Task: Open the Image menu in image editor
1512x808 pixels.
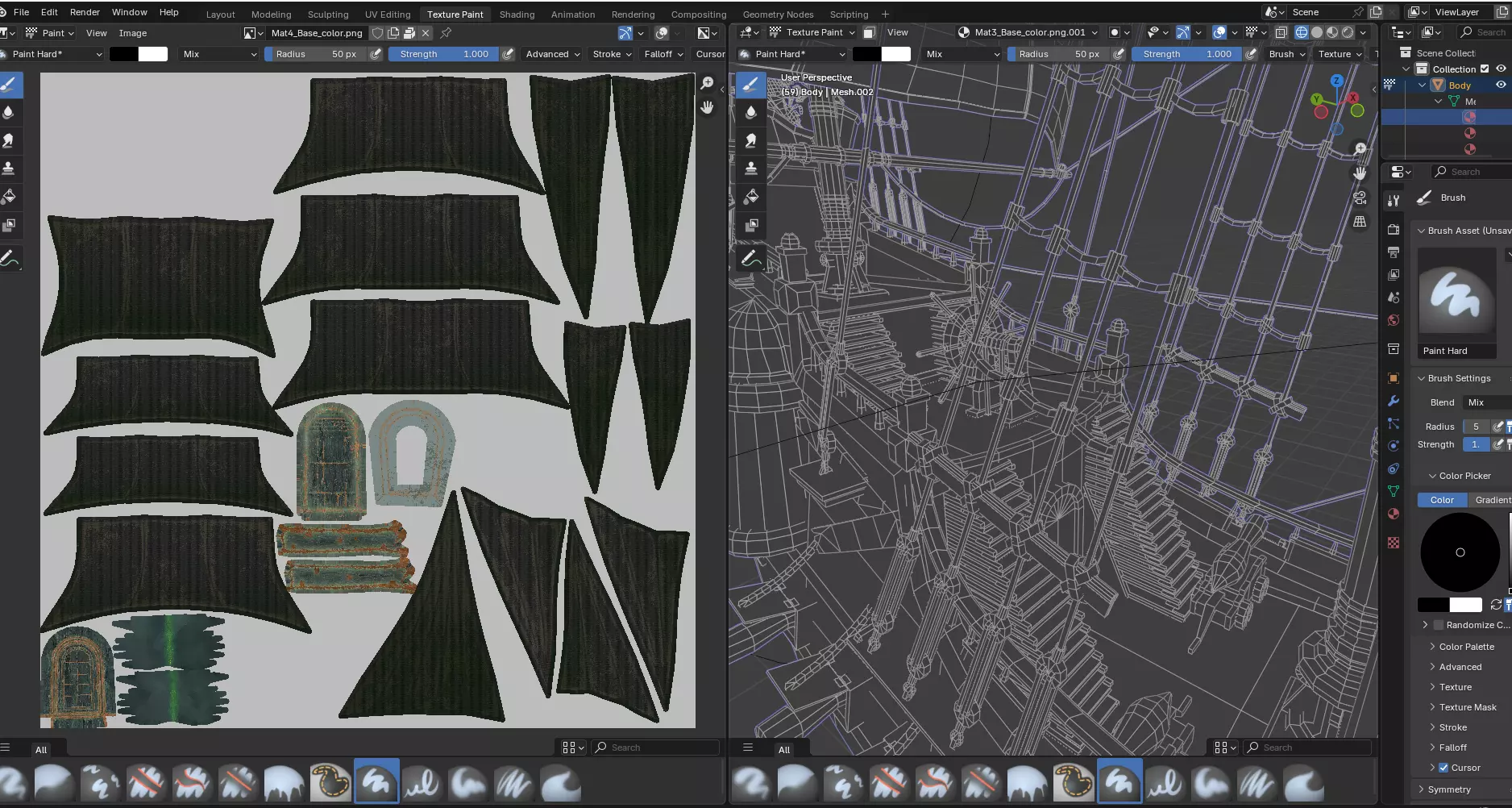Action: tap(133, 33)
